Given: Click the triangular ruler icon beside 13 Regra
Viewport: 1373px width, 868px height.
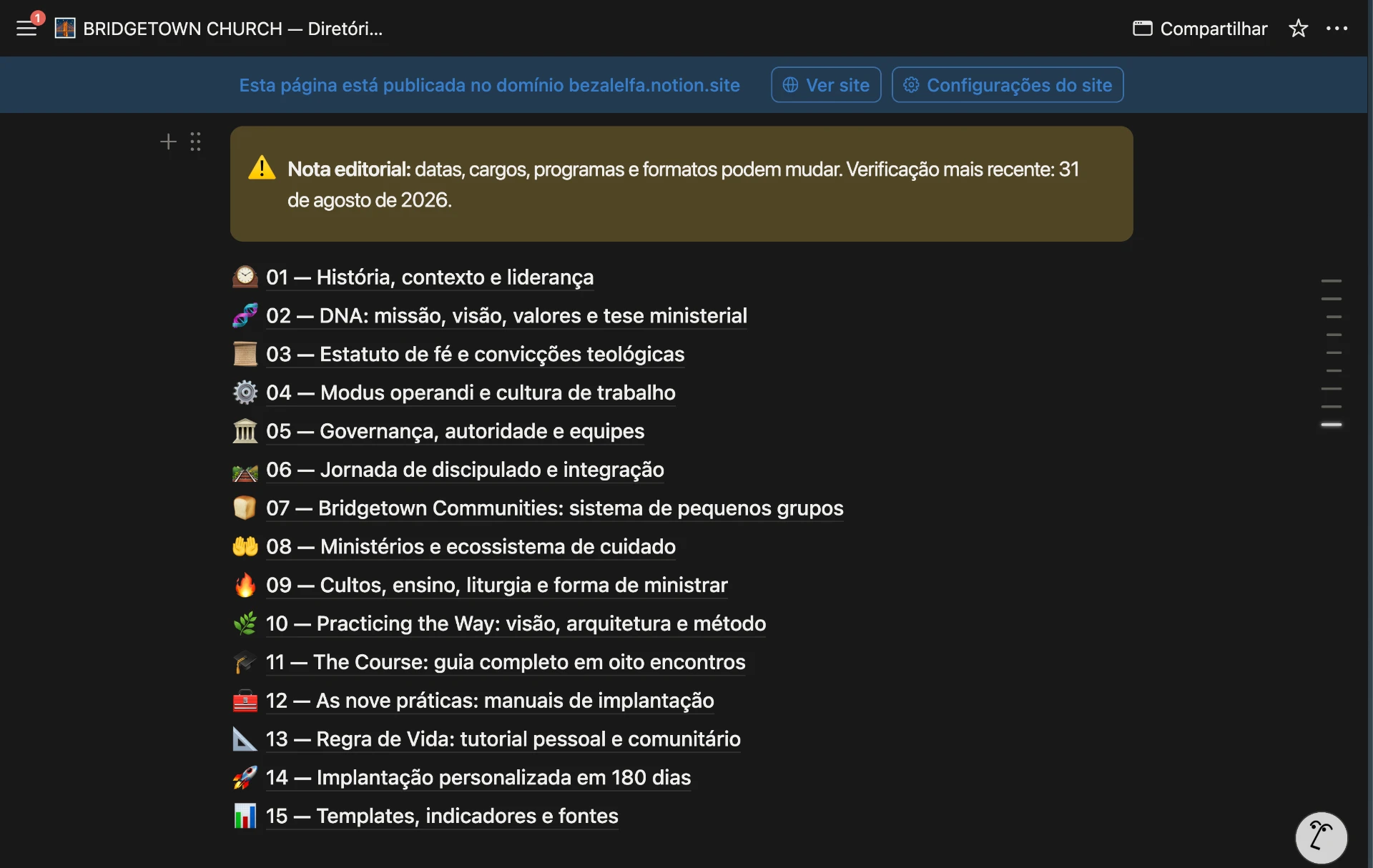Looking at the screenshot, I should pyautogui.click(x=245, y=739).
